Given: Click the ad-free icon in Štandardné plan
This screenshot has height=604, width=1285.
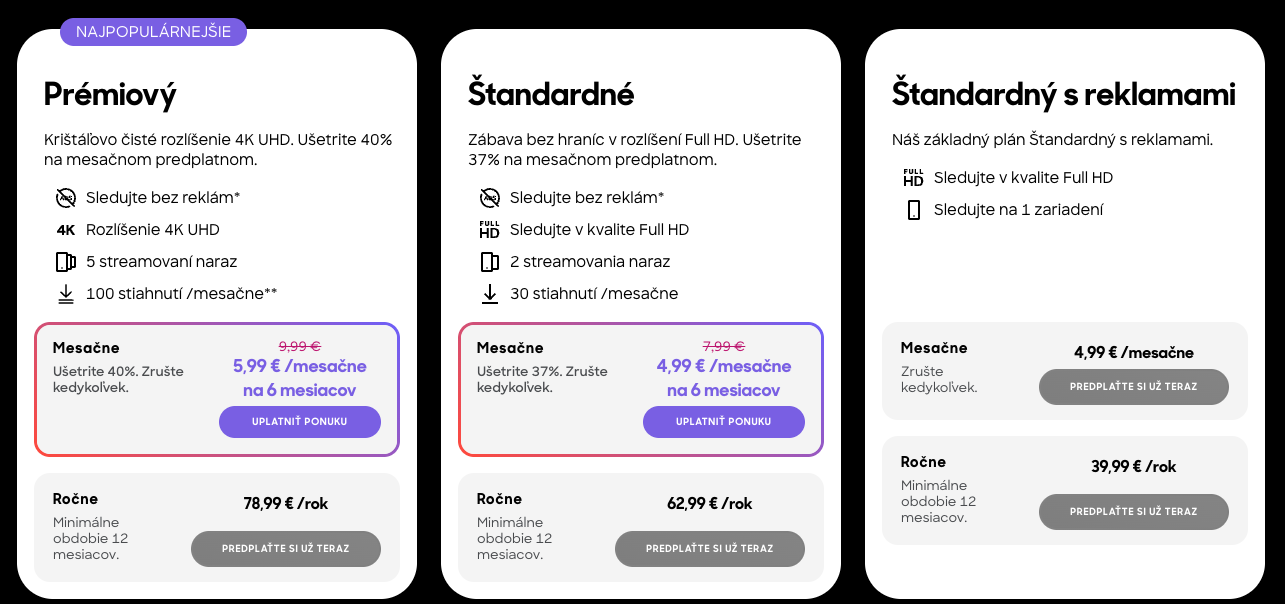Looking at the screenshot, I should (490, 197).
